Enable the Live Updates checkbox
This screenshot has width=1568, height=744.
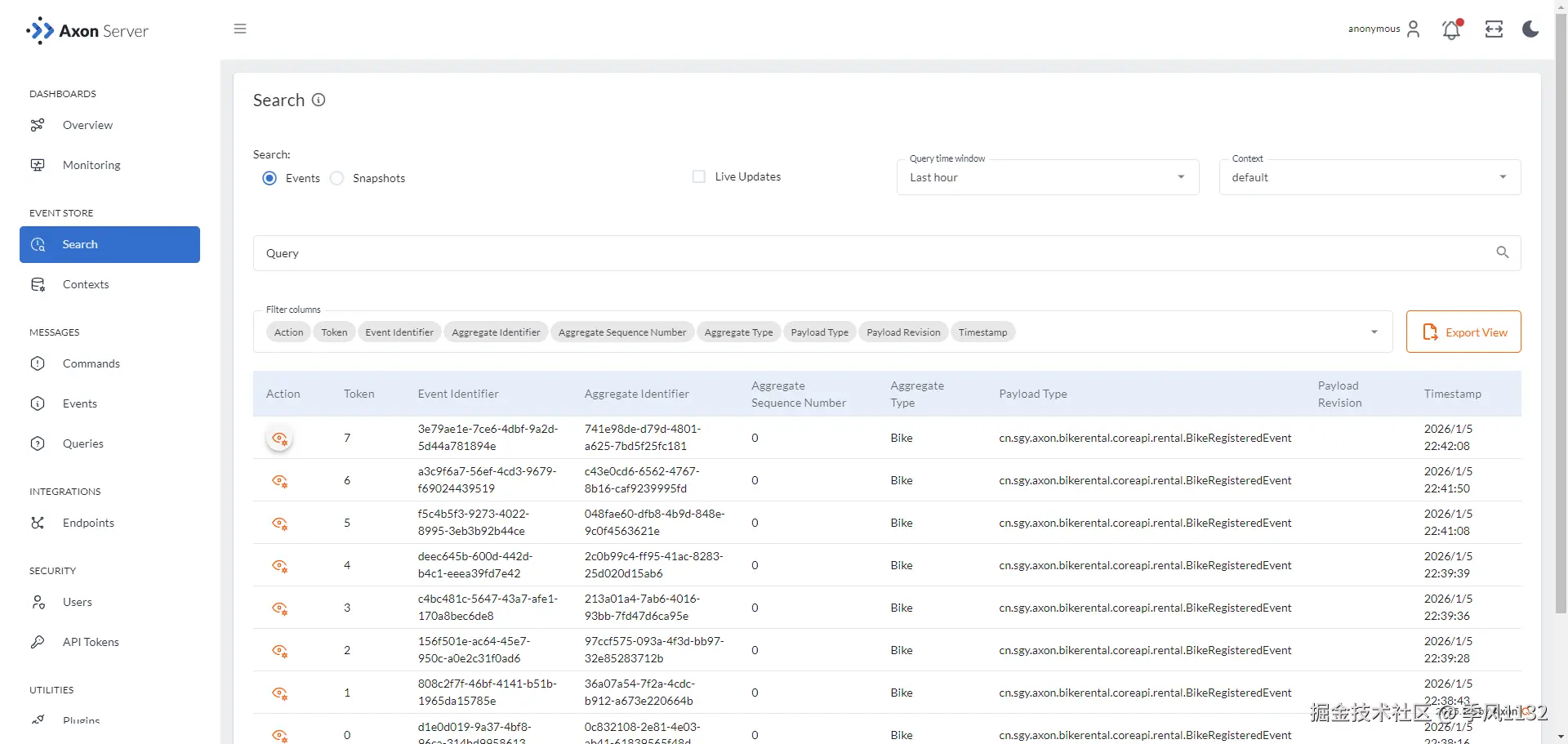coord(699,176)
